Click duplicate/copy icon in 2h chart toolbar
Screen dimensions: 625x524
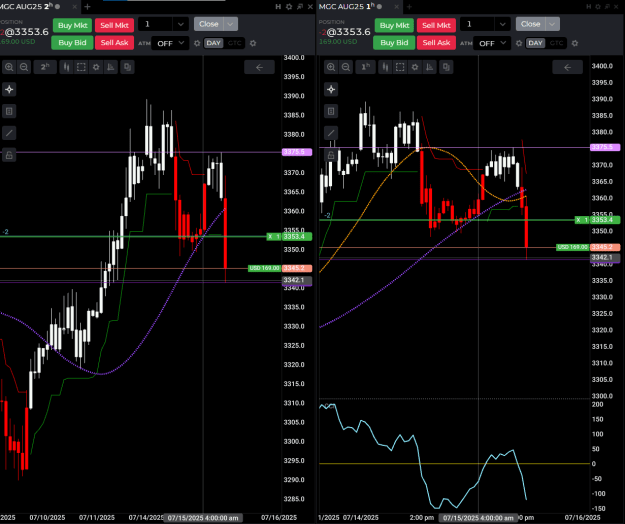tap(128, 67)
